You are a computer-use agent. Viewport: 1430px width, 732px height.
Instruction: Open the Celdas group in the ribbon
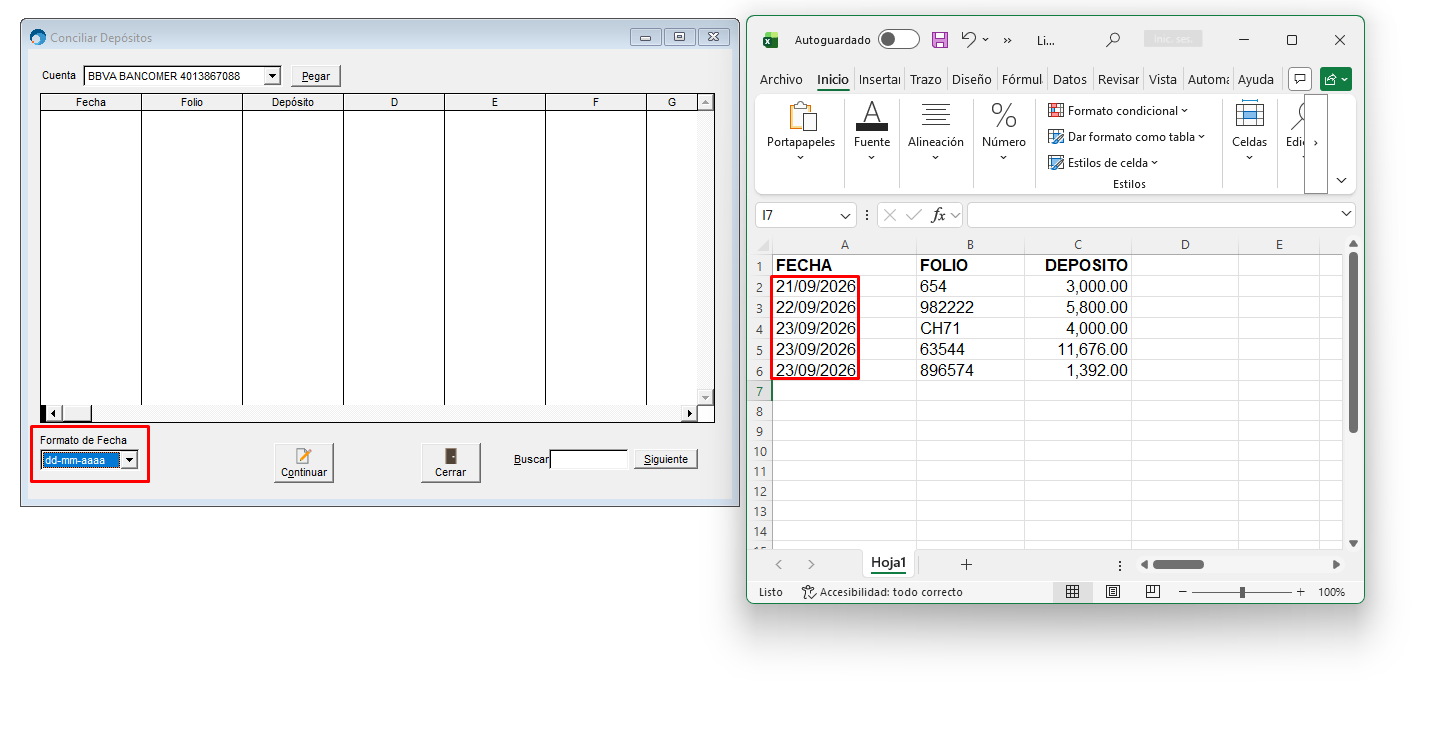[x=1250, y=131]
